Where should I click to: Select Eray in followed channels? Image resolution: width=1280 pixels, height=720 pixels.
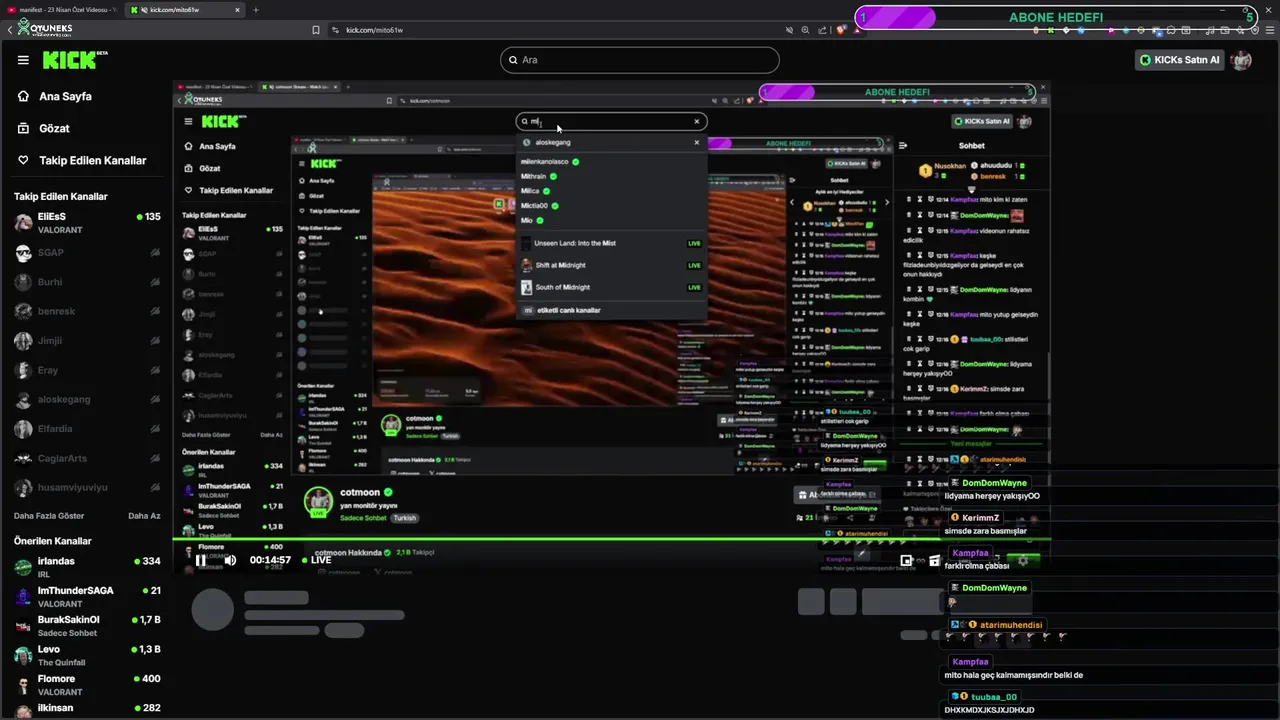tap(87, 370)
